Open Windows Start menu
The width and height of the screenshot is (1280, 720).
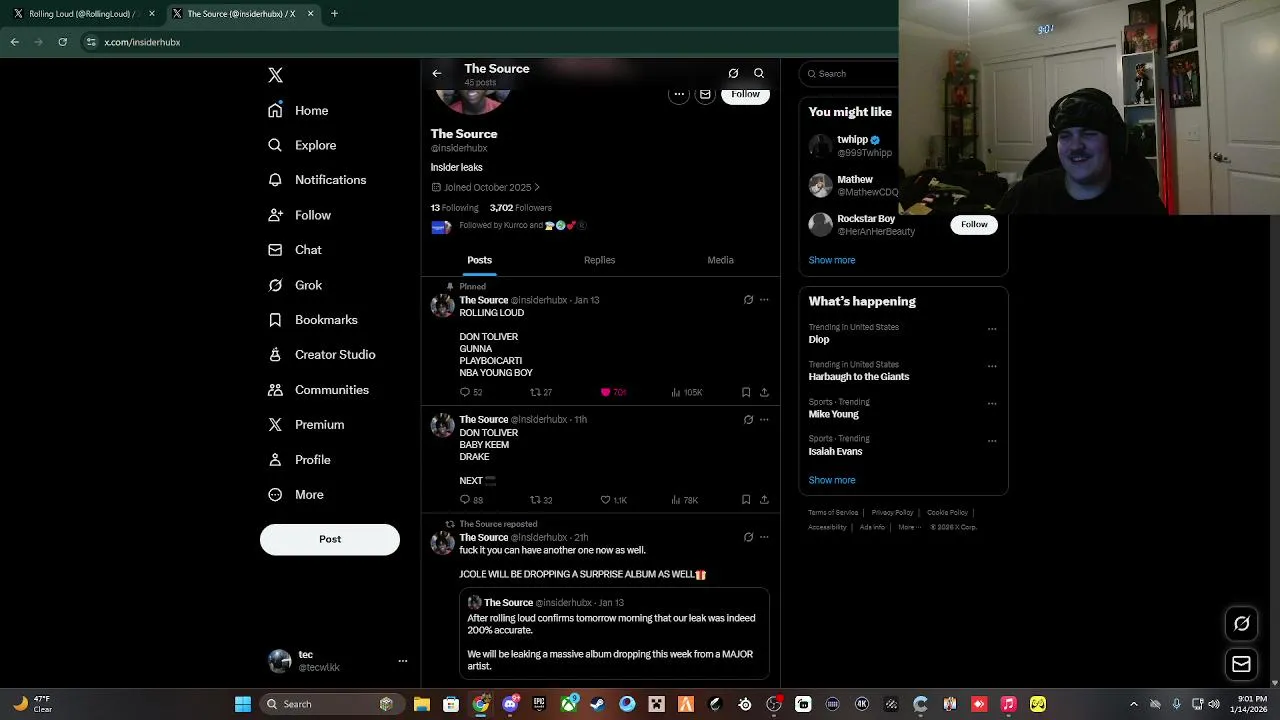[x=243, y=704]
